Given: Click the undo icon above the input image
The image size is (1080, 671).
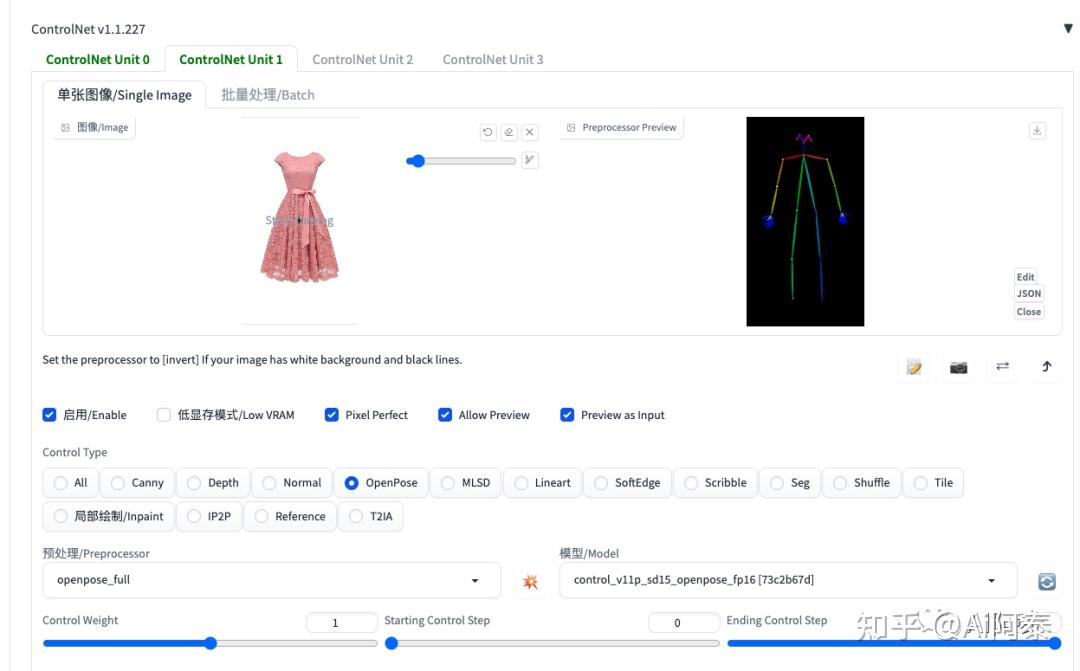Looking at the screenshot, I should 488,132.
